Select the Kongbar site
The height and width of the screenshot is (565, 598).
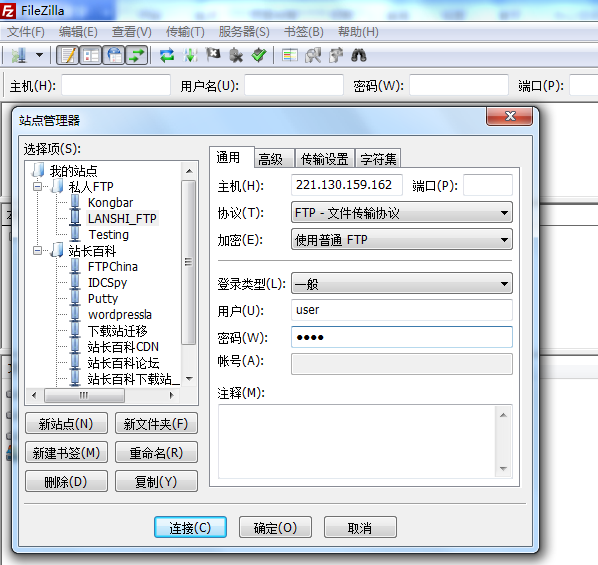[x=111, y=203]
